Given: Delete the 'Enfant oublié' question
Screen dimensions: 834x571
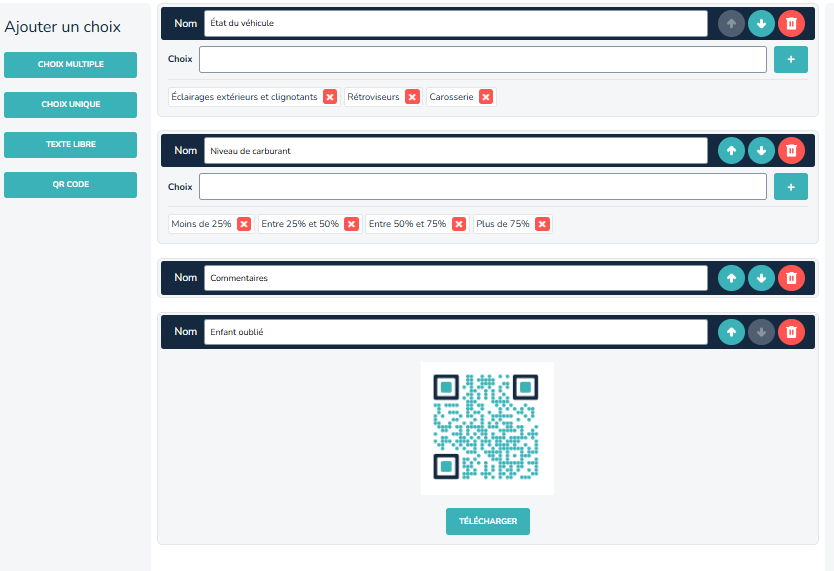Looking at the screenshot, I should tap(791, 332).
